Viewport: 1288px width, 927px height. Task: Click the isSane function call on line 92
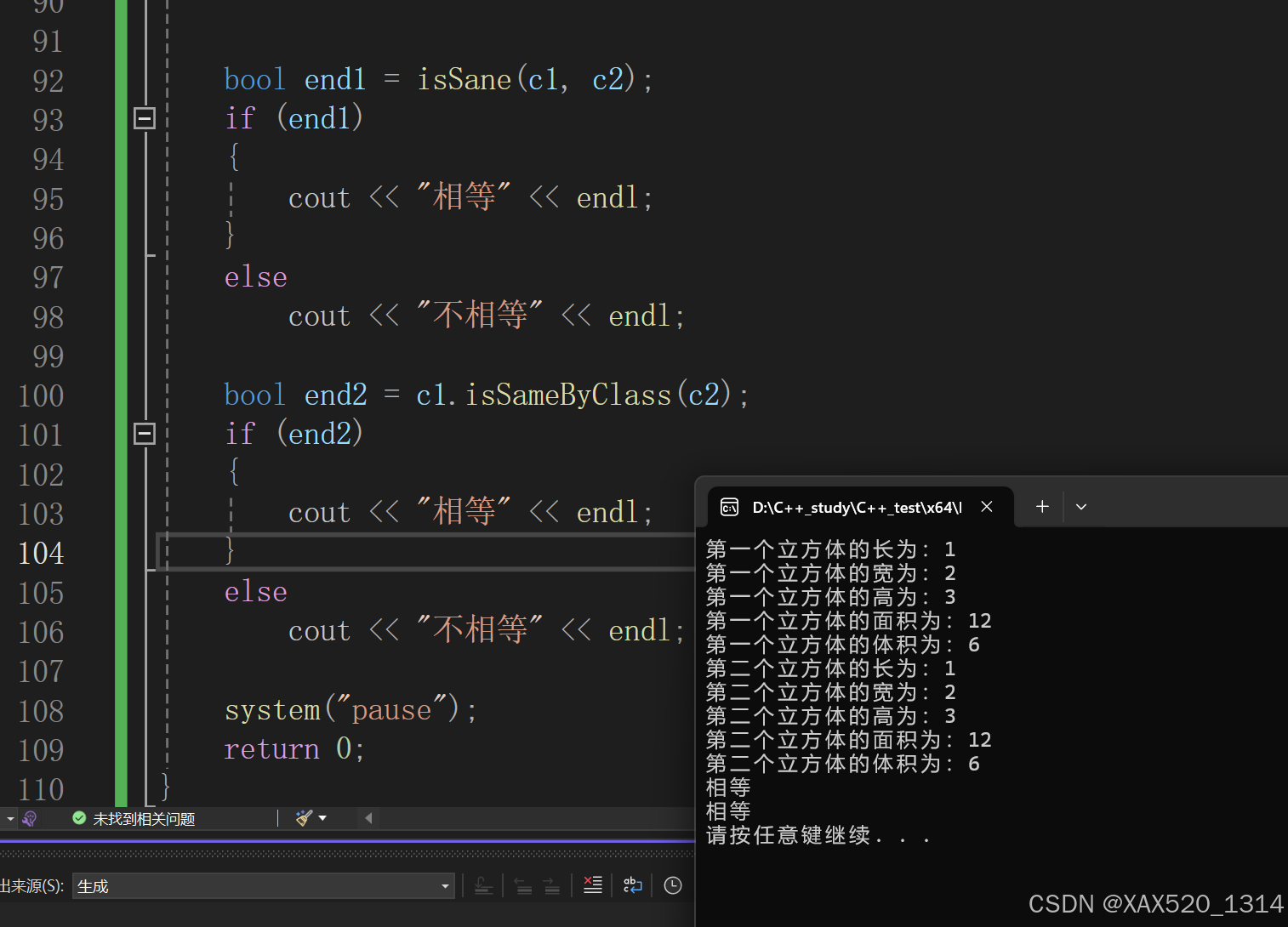(x=464, y=79)
